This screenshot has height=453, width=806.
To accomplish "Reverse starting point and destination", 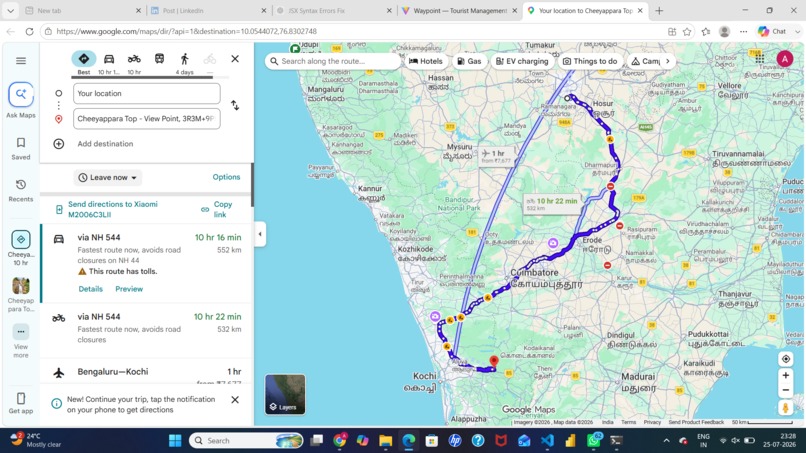I will click(235, 105).
